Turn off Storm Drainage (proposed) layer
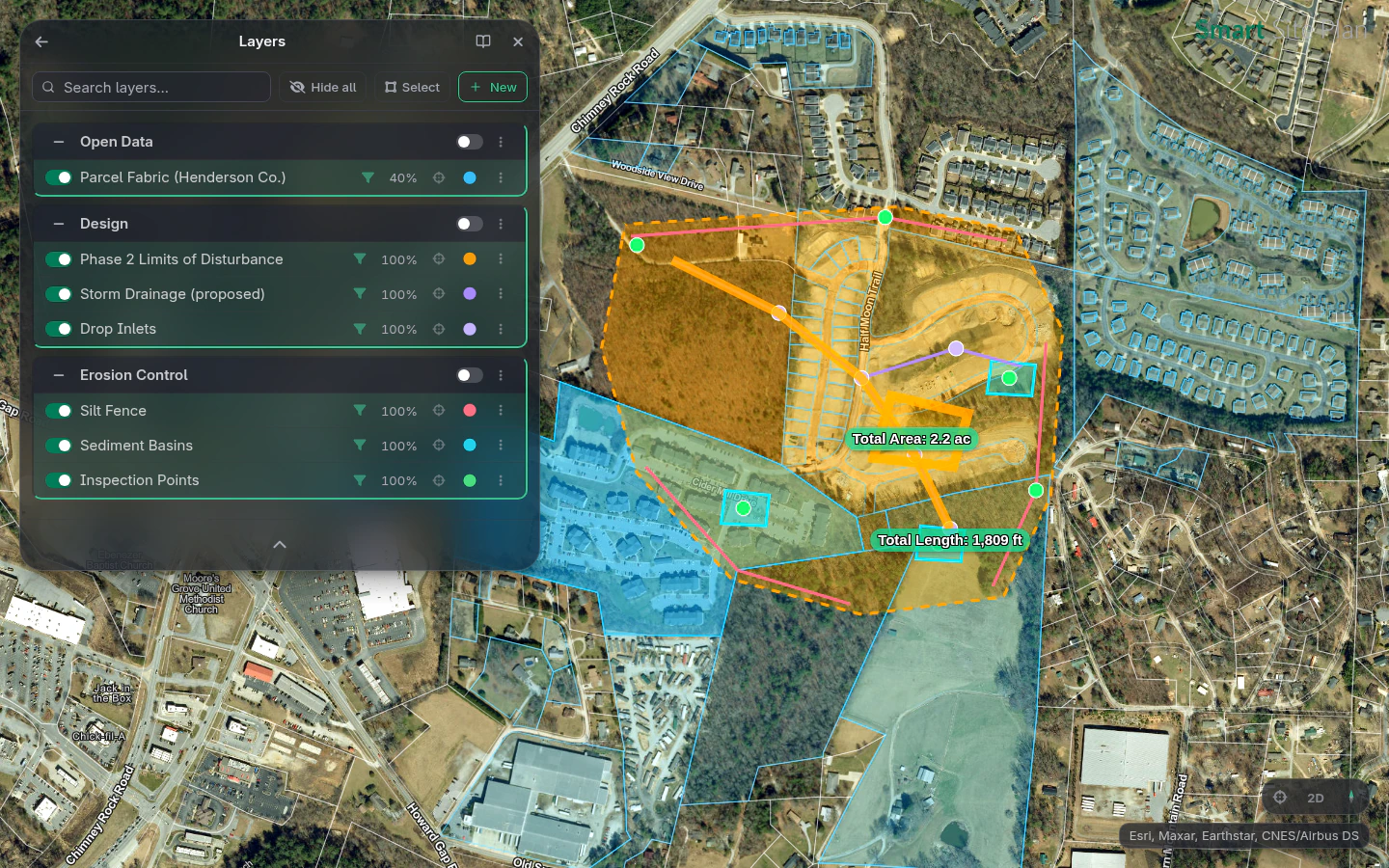The height and width of the screenshot is (868, 1389). pos(59,294)
